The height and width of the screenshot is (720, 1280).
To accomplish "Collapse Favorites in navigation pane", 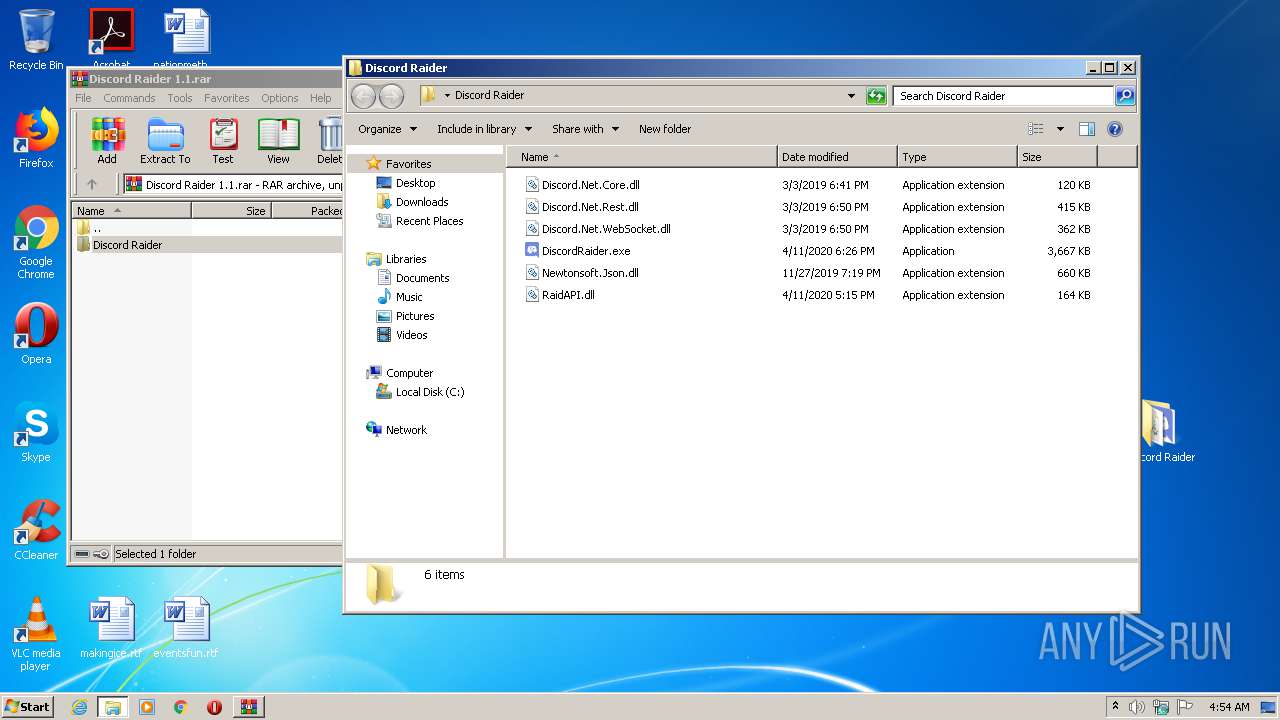I will pos(409,164).
